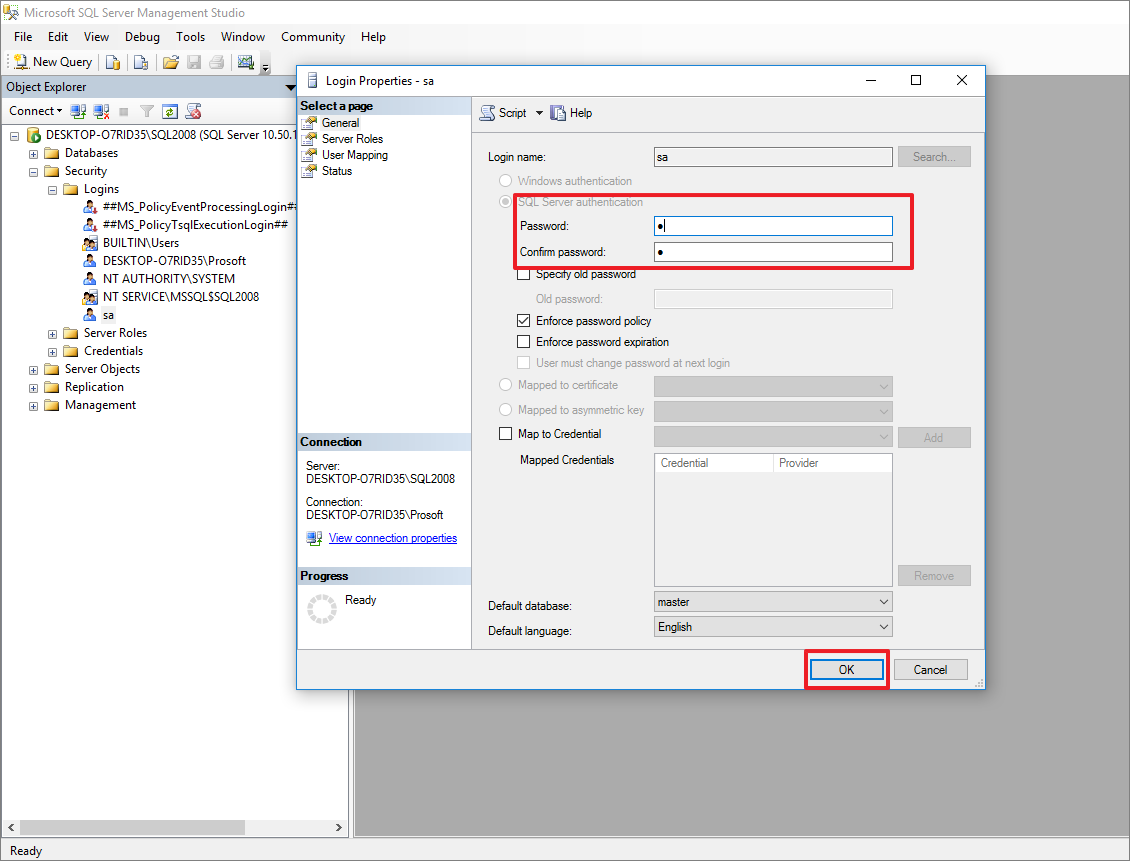Expand the Server Roles tree node
Screen dimensions: 1130x861
tap(52, 334)
